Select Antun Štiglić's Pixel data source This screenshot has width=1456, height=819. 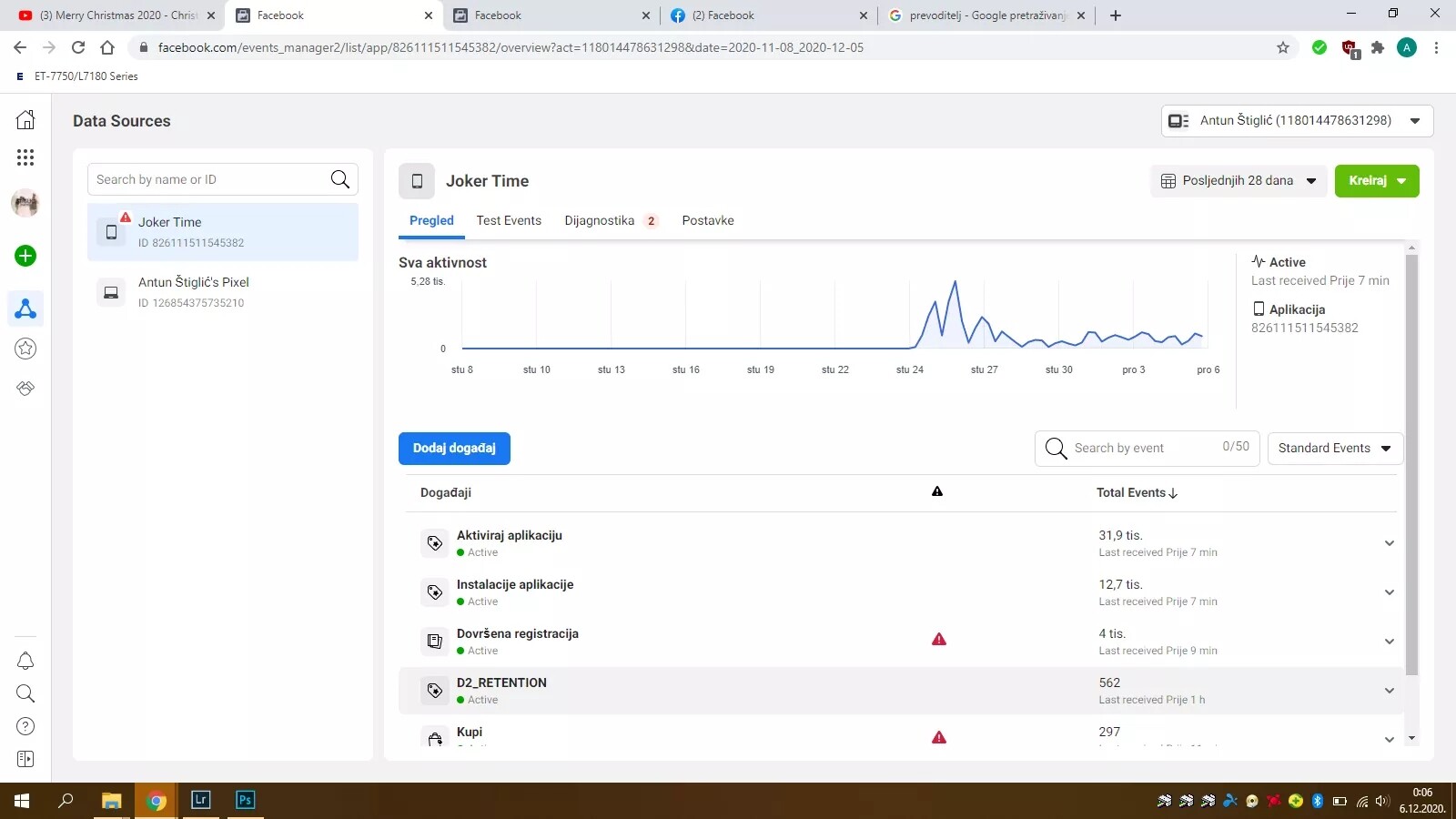pyautogui.click(x=223, y=292)
